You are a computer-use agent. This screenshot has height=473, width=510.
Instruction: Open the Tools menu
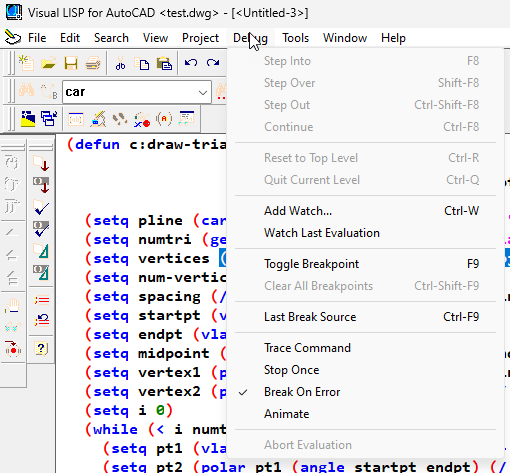point(295,38)
